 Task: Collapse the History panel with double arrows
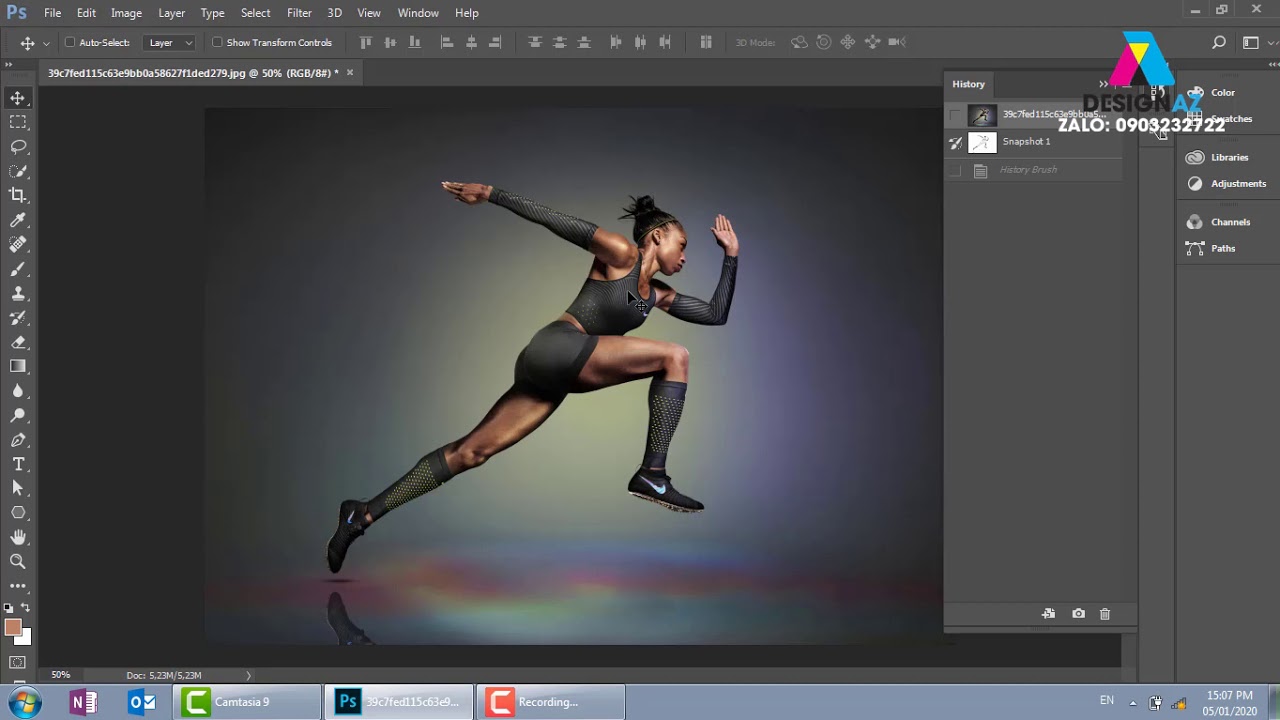pyautogui.click(x=1104, y=84)
